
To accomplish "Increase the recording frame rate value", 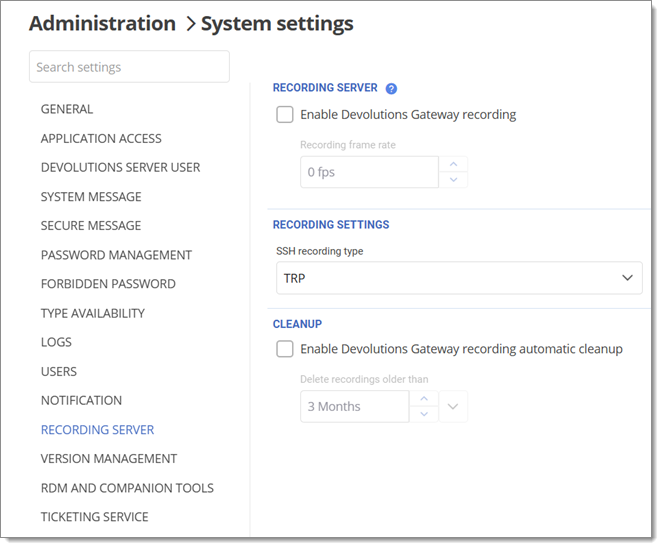I will [453, 164].
